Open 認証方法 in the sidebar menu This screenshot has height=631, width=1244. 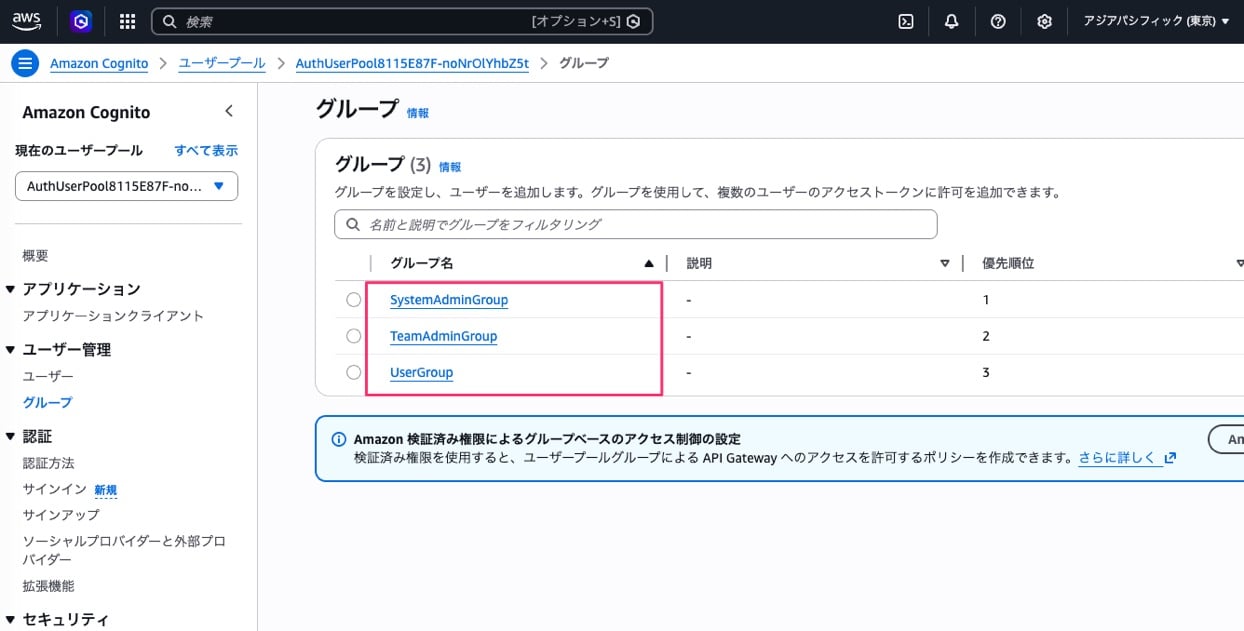[x=48, y=463]
